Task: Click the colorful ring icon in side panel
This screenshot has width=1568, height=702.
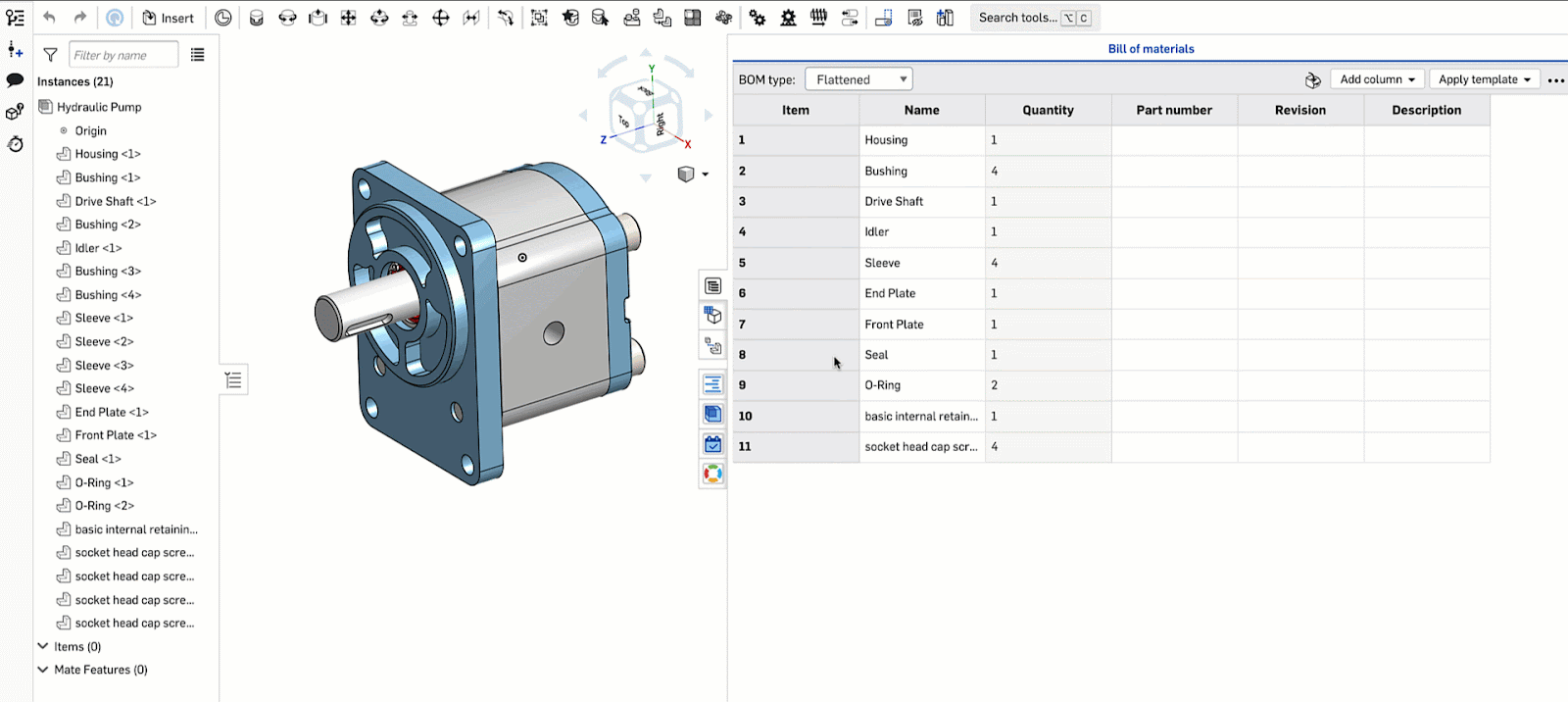Action: (712, 475)
